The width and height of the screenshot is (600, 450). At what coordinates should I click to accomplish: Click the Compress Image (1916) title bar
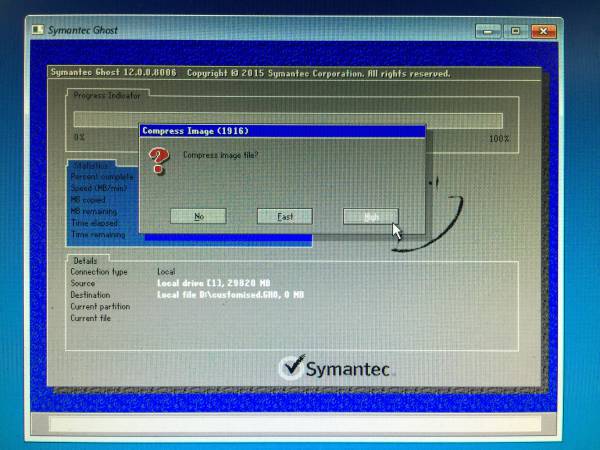point(280,131)
